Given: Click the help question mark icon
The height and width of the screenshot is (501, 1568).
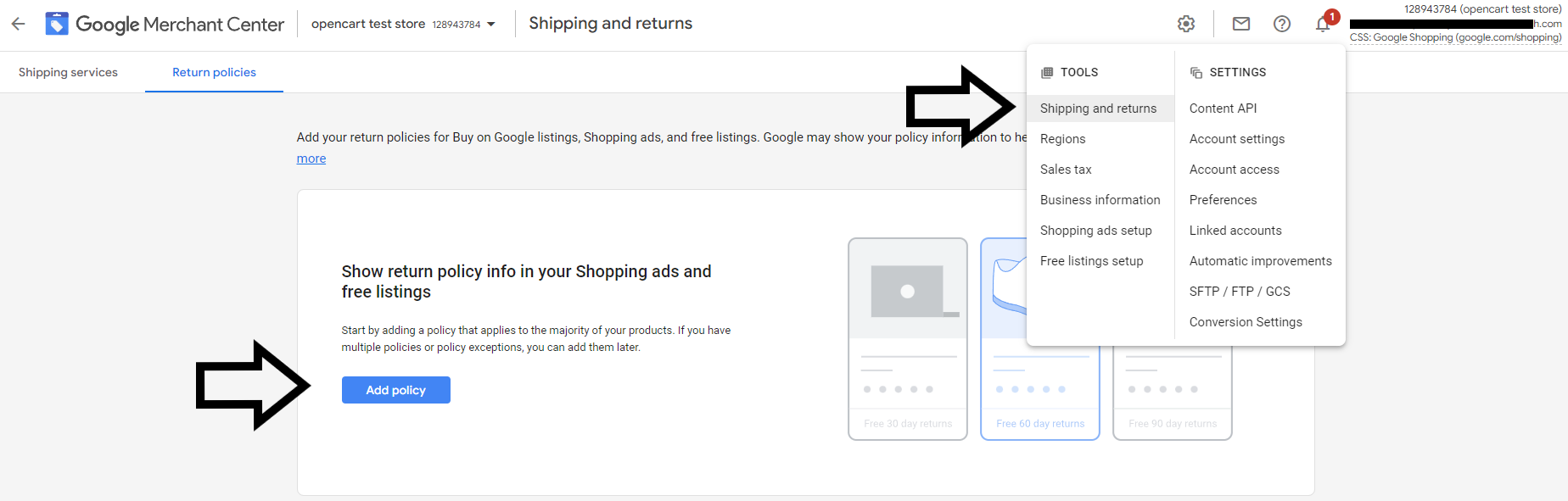Looking at the screenshot, I should click(x=1282, y=24).
